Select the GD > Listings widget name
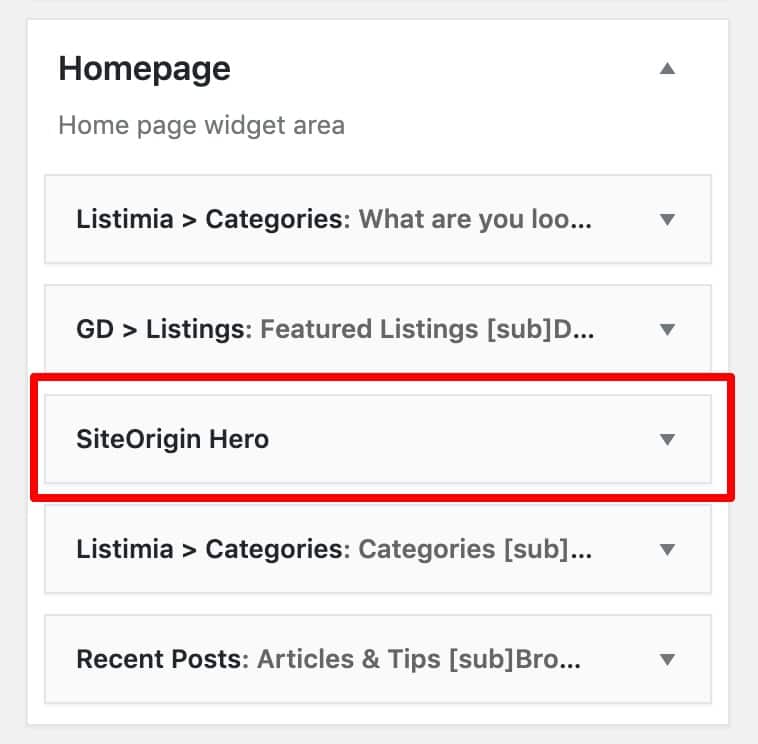This screenshot has width=758, height=744. [161, 329]
